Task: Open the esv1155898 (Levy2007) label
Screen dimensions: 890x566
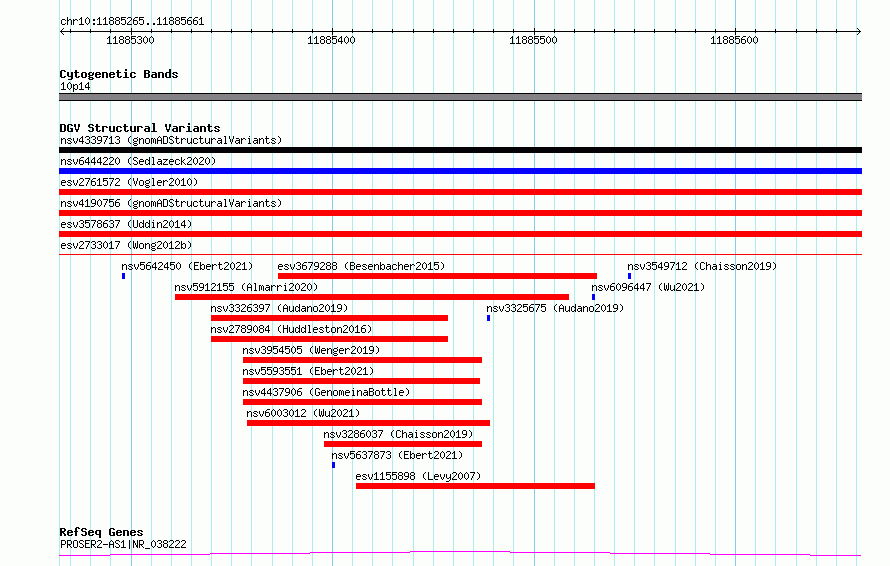Action: 418,476
